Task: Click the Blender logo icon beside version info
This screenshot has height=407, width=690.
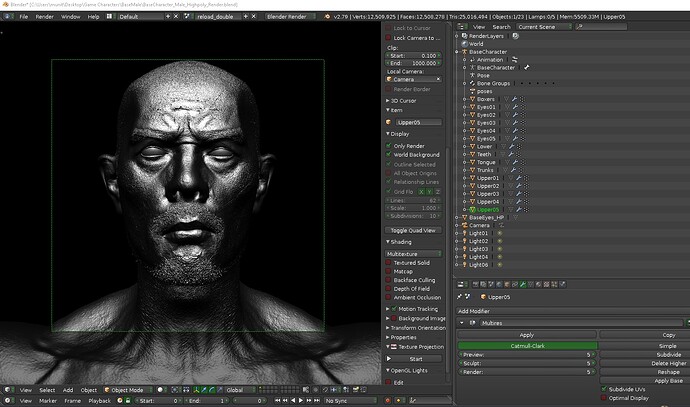Action: (327, 17)
